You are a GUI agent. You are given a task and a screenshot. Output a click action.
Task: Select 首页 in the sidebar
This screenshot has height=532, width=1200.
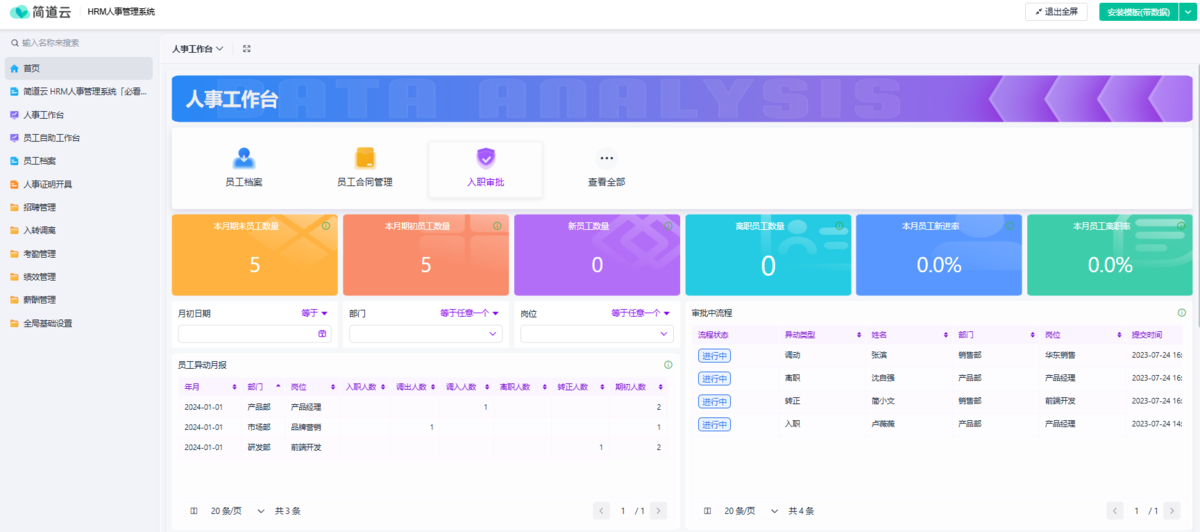click(x=79, y=68)
